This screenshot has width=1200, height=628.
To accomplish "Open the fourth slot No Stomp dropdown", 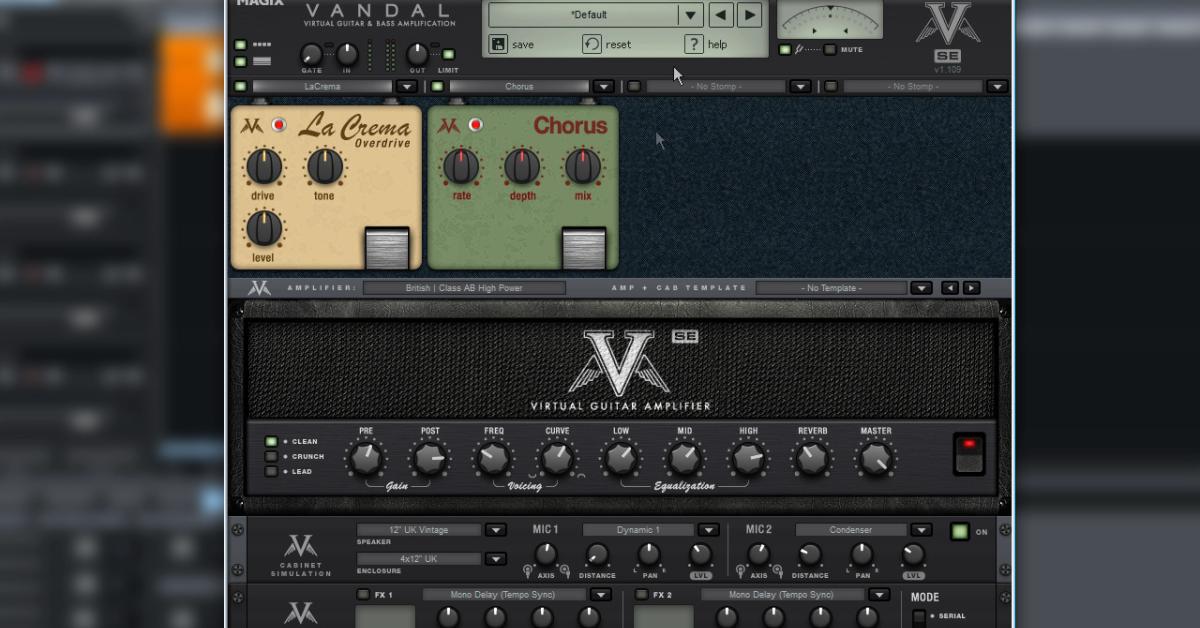I will [997, 87].
